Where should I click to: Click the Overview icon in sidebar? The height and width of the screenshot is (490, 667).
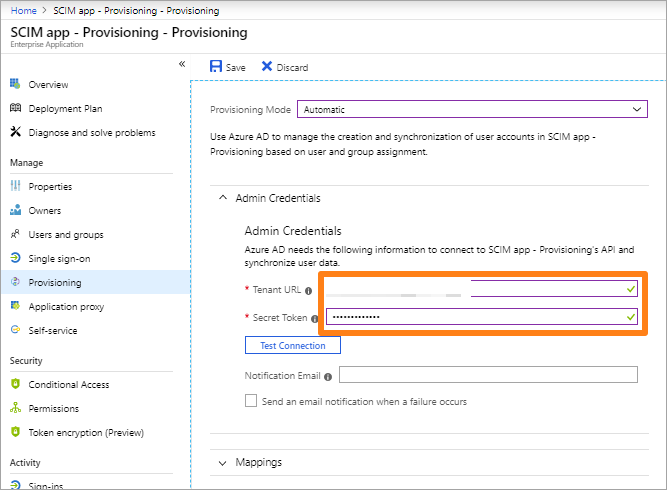[x=15, y=84]
